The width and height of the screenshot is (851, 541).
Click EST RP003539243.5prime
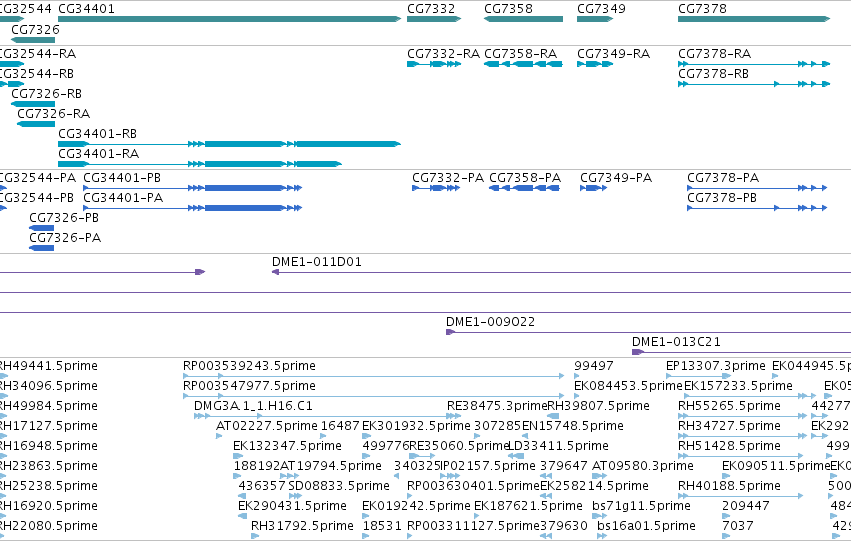click(x=249, y=366)
